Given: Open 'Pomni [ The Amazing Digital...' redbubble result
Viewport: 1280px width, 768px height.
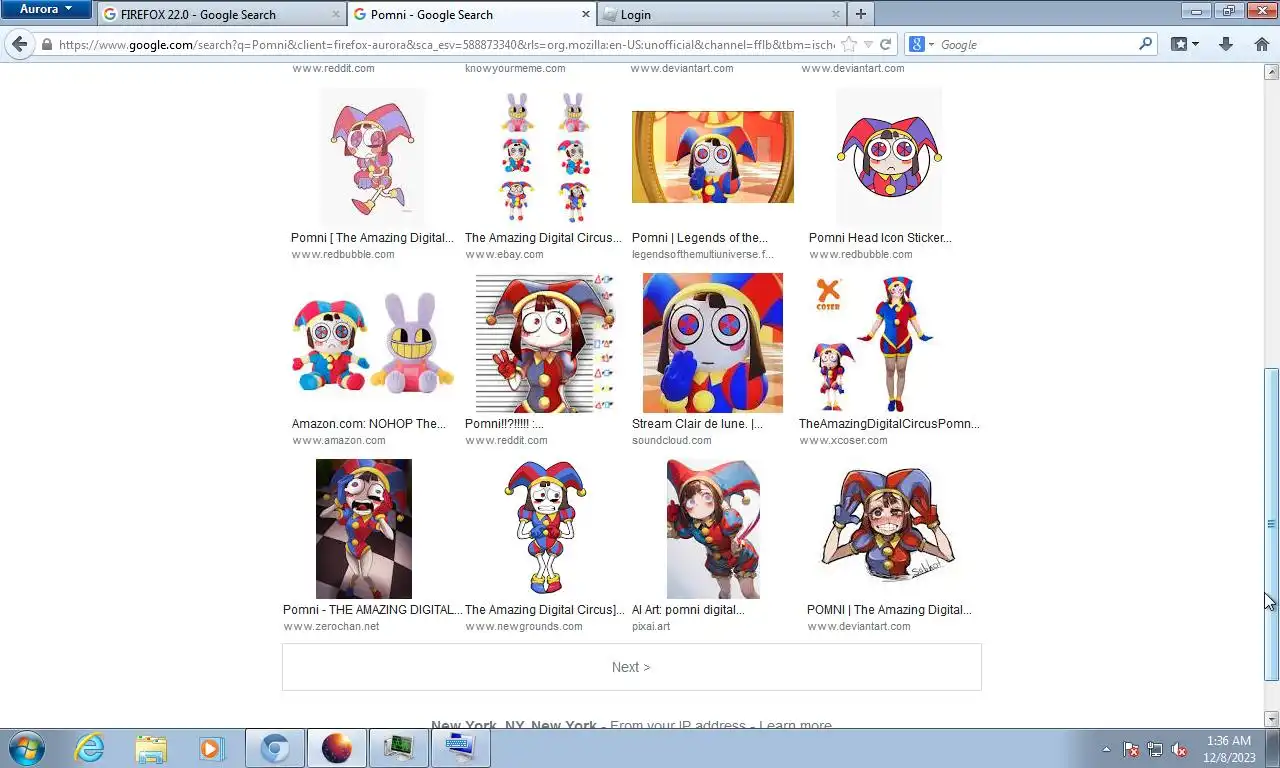Looking at the screenshot, I should pyautogui.click(x=372, y=238).
